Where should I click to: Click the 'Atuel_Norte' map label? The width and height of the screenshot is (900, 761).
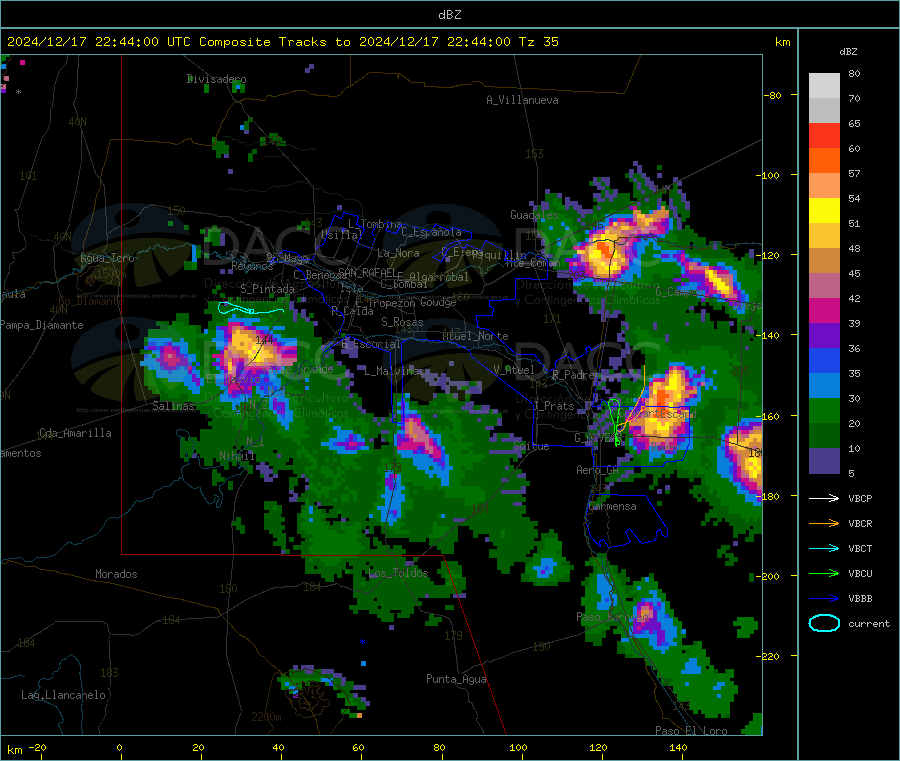[x=475, y=336]
